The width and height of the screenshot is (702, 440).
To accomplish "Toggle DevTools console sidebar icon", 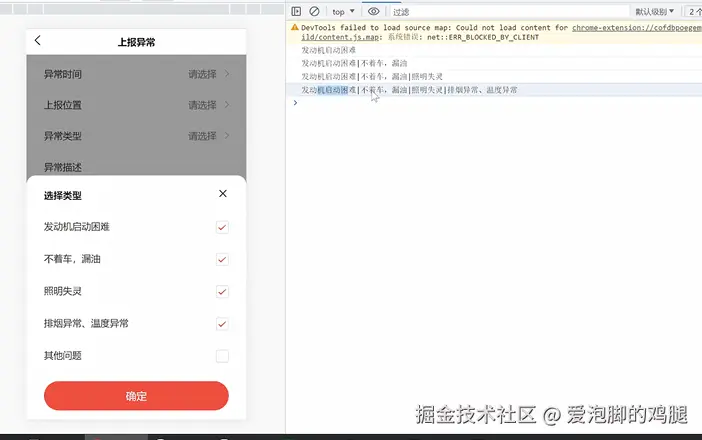I will pyautogui.click(x=296, y=11).
